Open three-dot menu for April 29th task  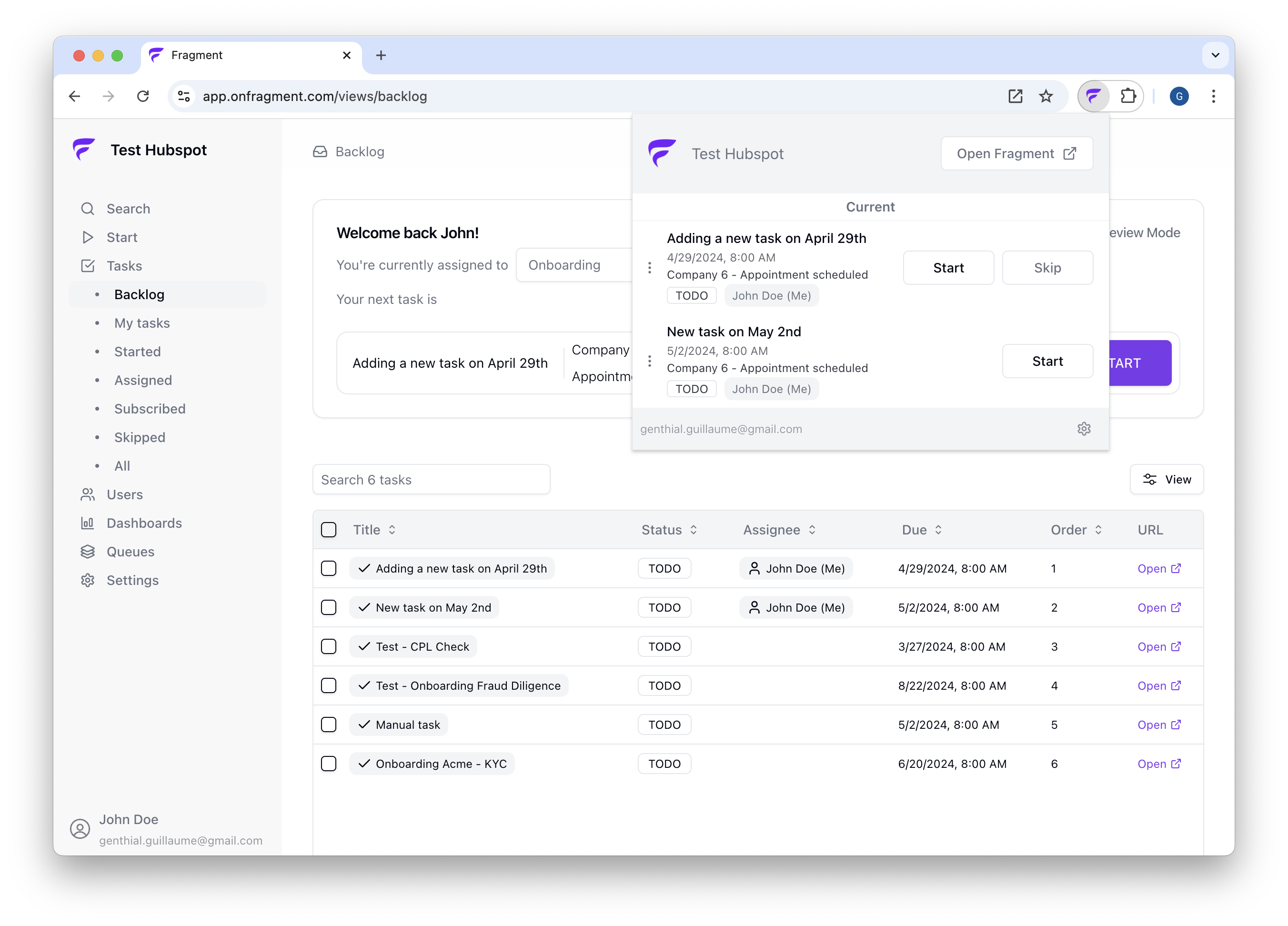(650, 267)
